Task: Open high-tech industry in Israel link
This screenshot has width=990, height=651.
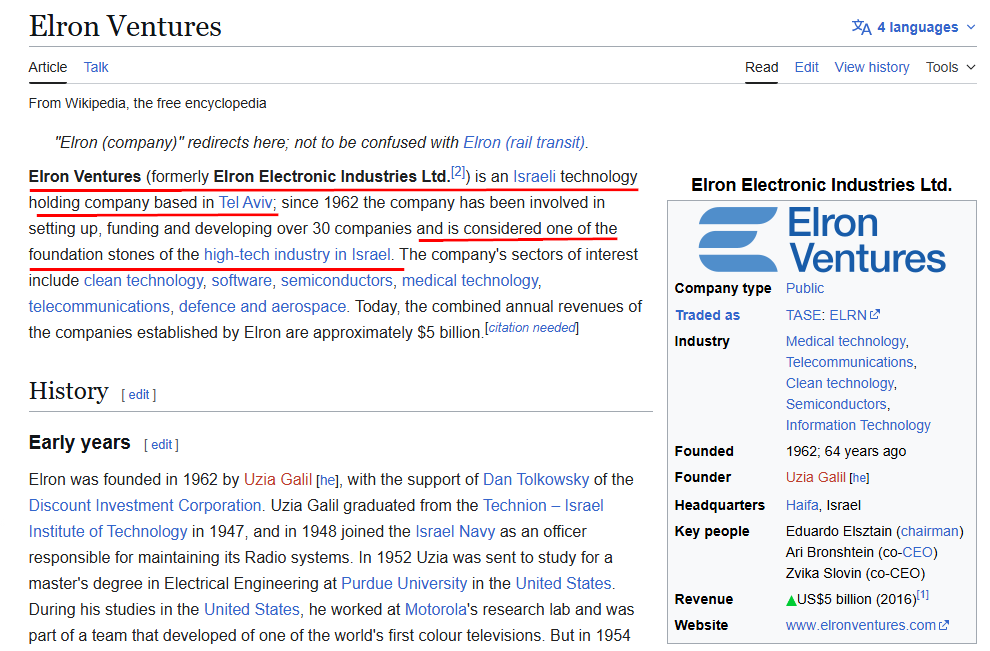Action: point(297,254)
